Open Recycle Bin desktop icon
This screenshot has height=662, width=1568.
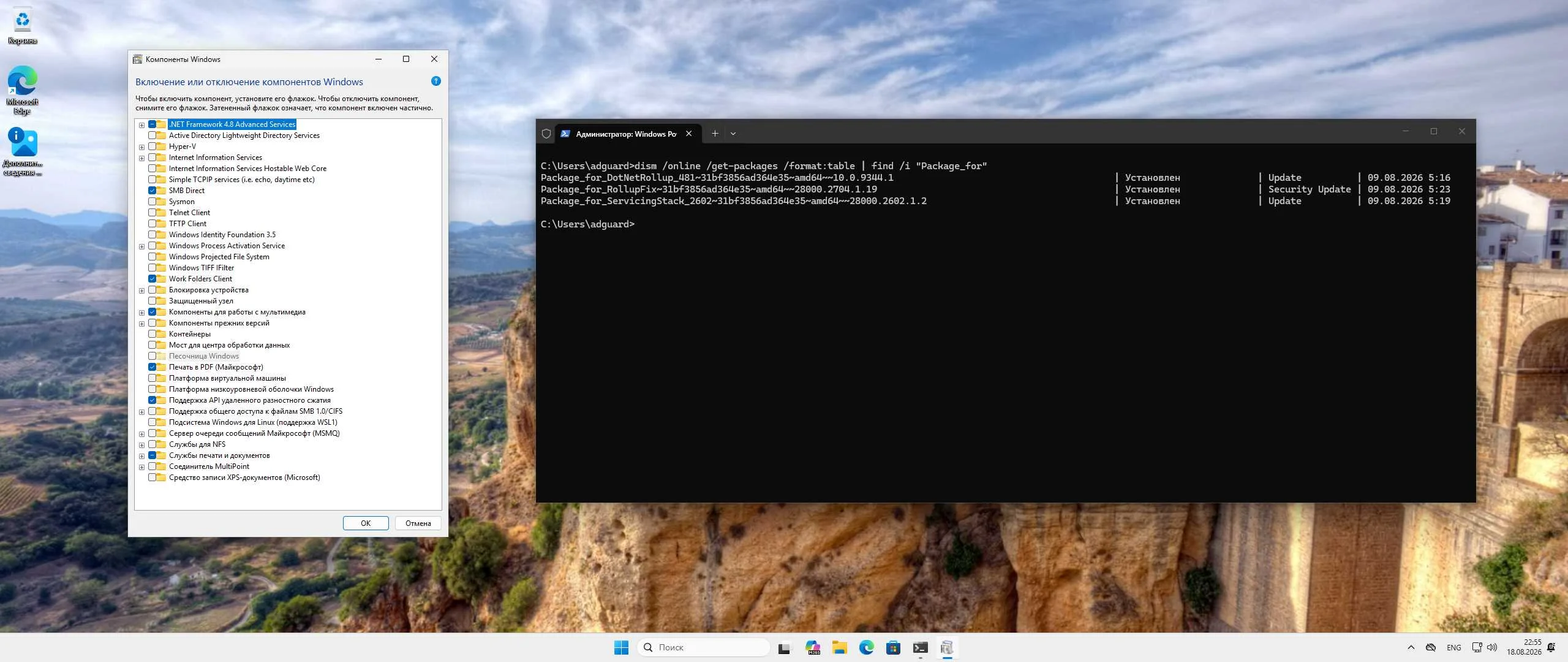[x=23, y=26]
